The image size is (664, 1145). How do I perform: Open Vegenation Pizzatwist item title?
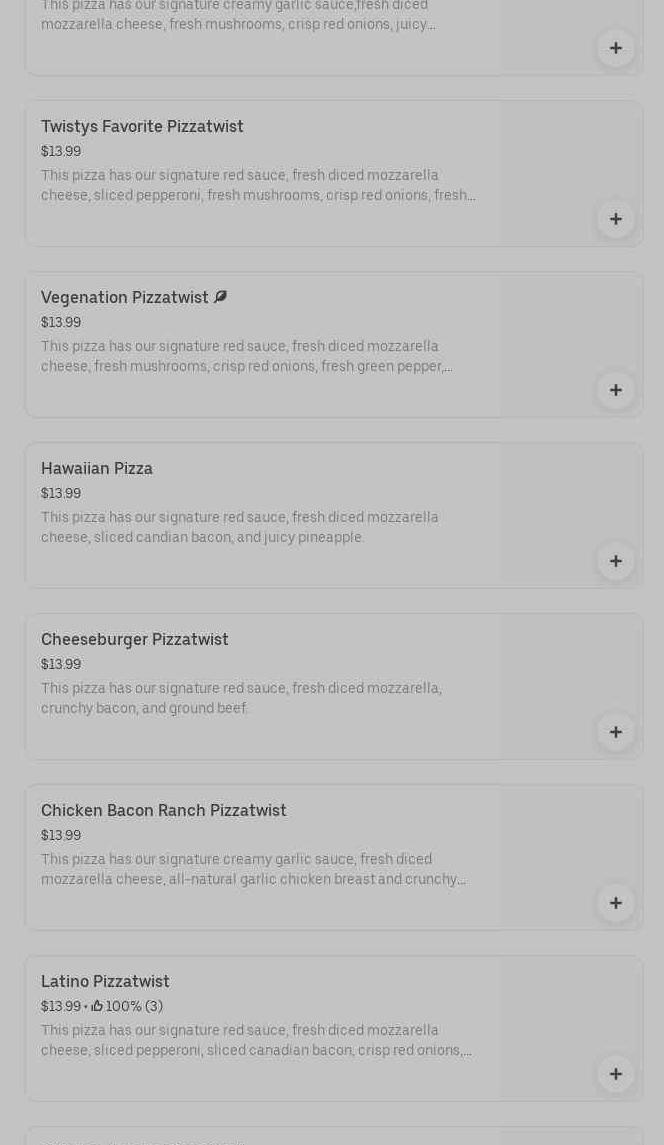click(124, 298)
